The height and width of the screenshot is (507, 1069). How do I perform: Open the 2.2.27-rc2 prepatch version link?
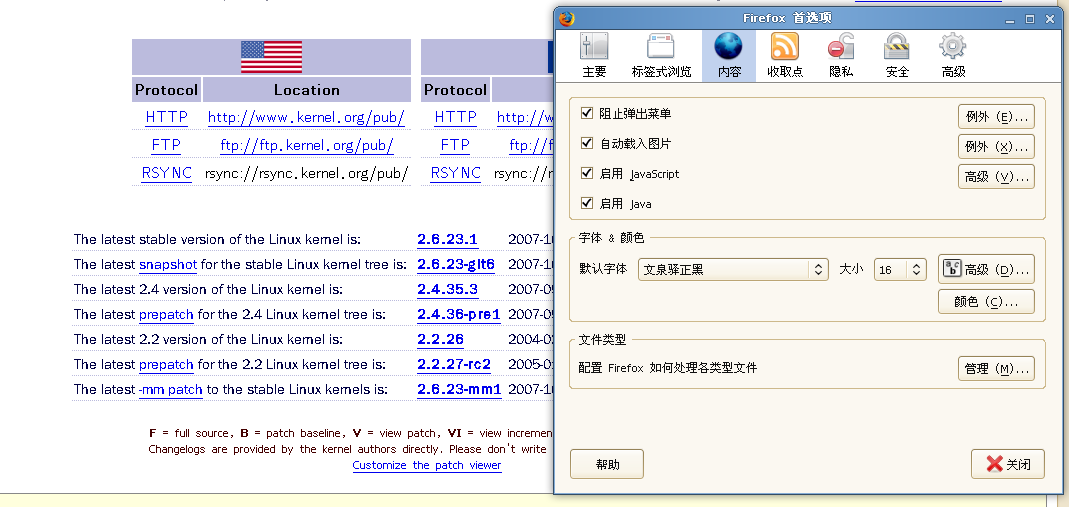[454, 365]
